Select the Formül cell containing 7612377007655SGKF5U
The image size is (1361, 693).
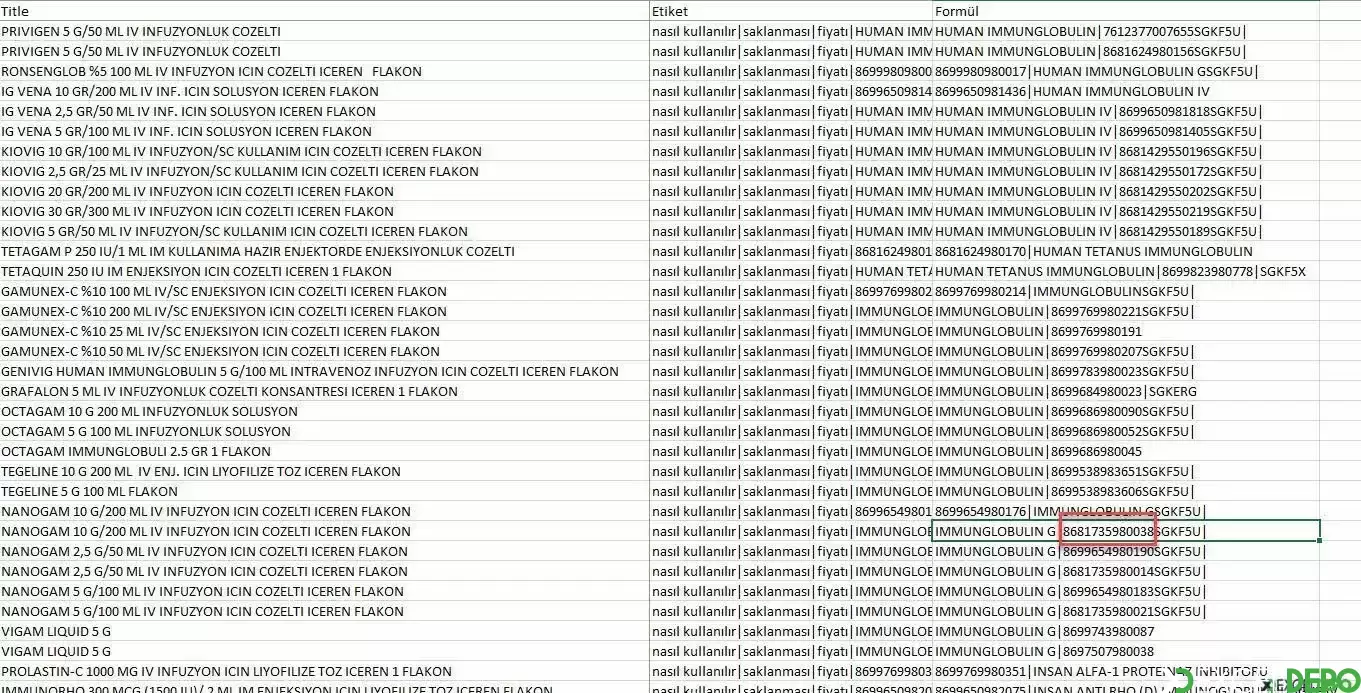tap(1126, 31)
